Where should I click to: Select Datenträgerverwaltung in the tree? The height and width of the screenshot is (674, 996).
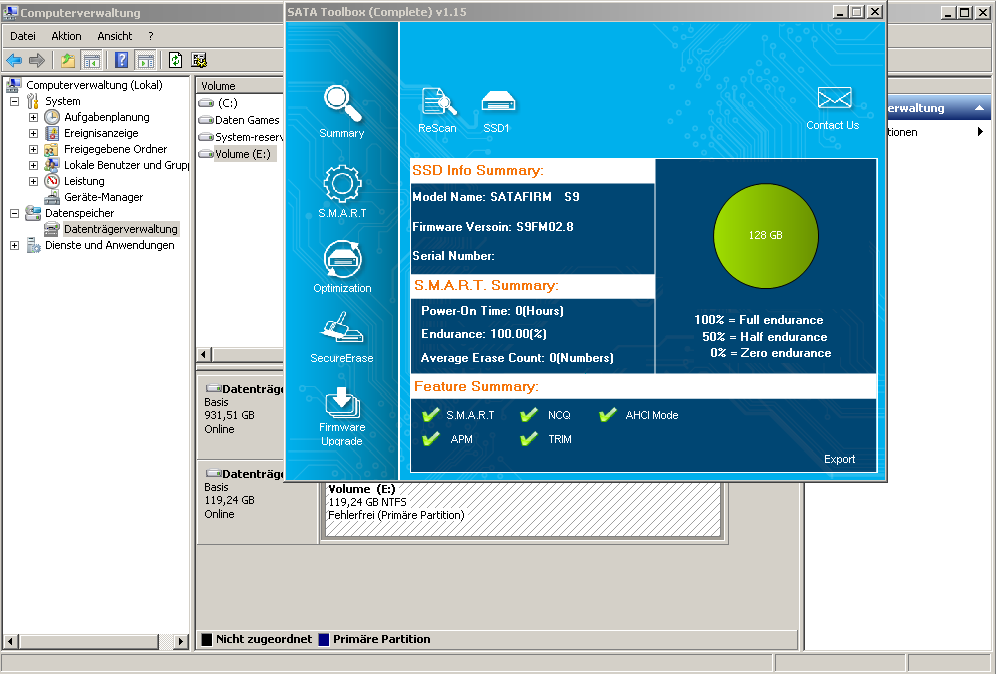point(121,229)
